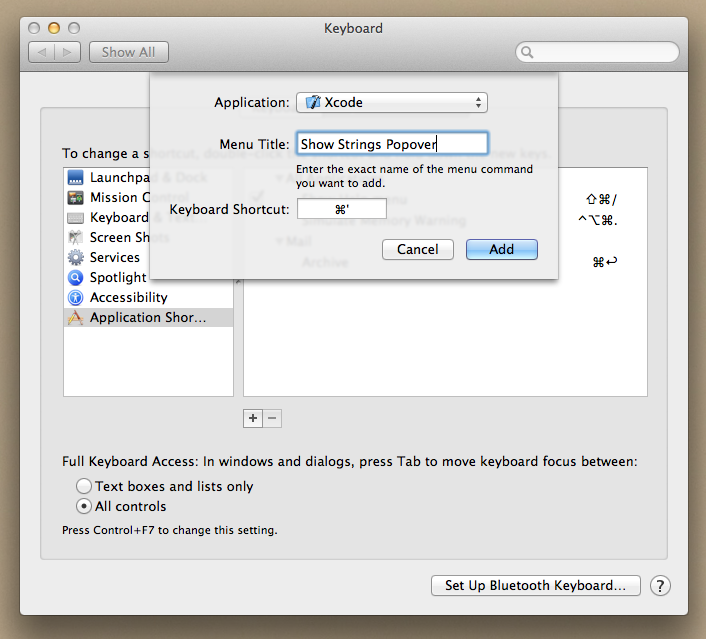Click the ⇧⌘/ shortcut value
The width and height of the screenshot is (706, 639).
pos(601,199)
